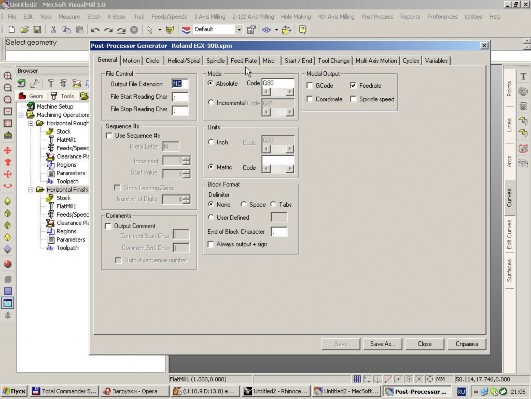Switch to Rhinoceros window in taskbar
This screenshot has width=531, height=399.
276,391
